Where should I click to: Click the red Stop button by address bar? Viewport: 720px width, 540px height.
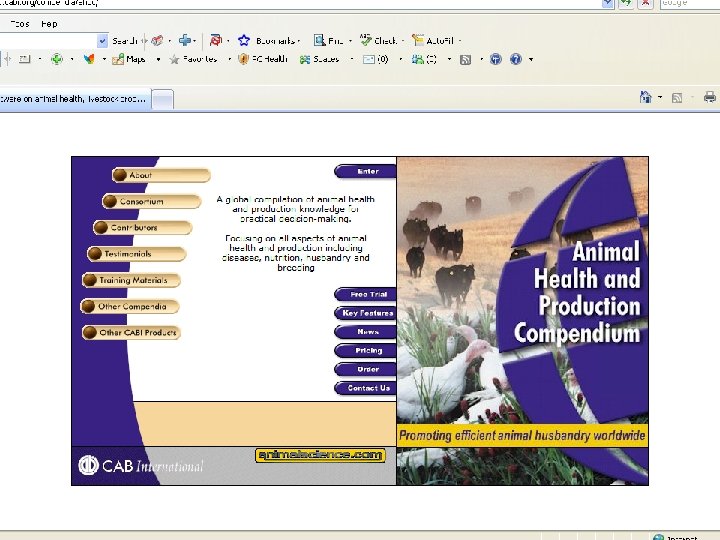(646, 3)
